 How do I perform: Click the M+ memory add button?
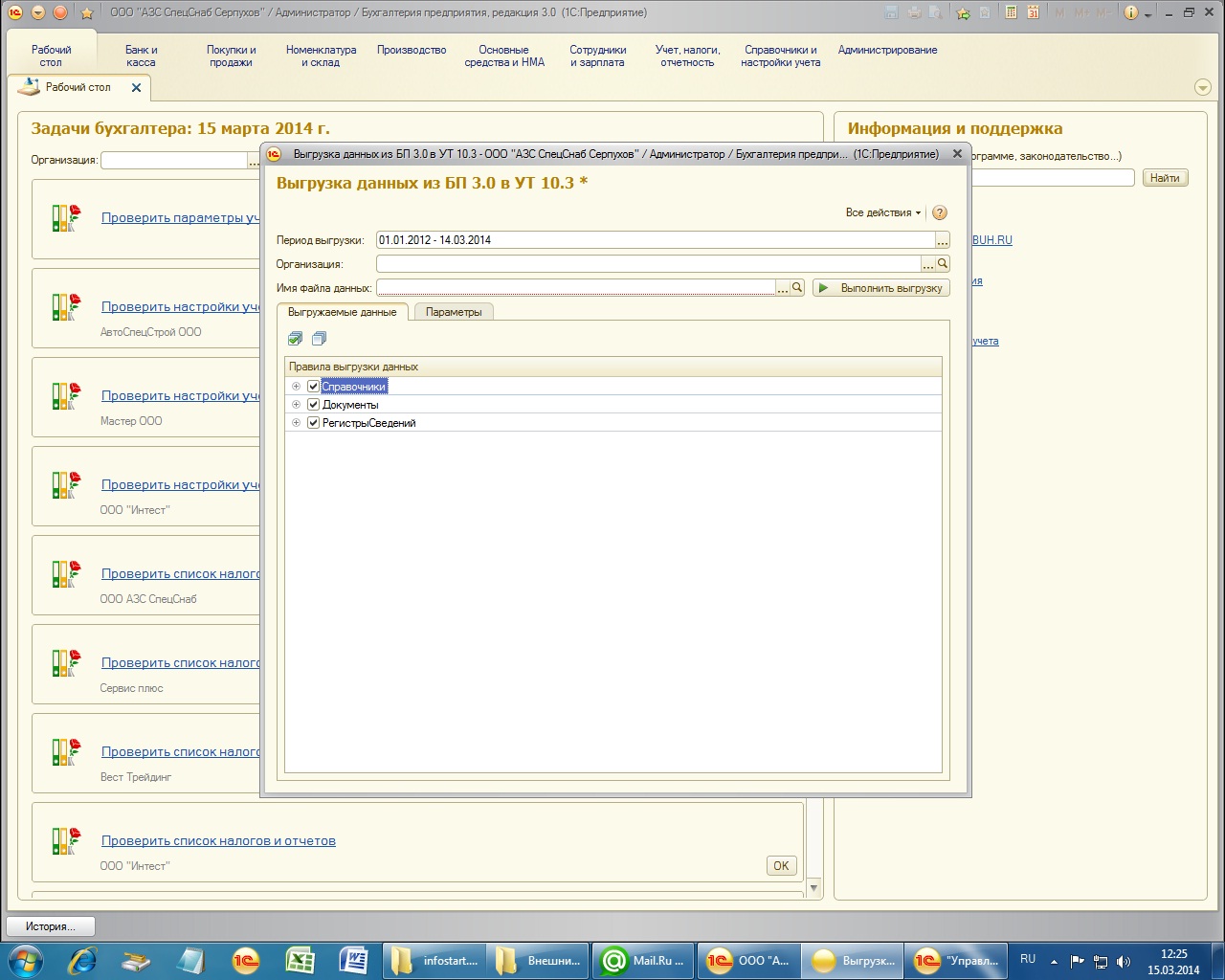(1082, 12)
